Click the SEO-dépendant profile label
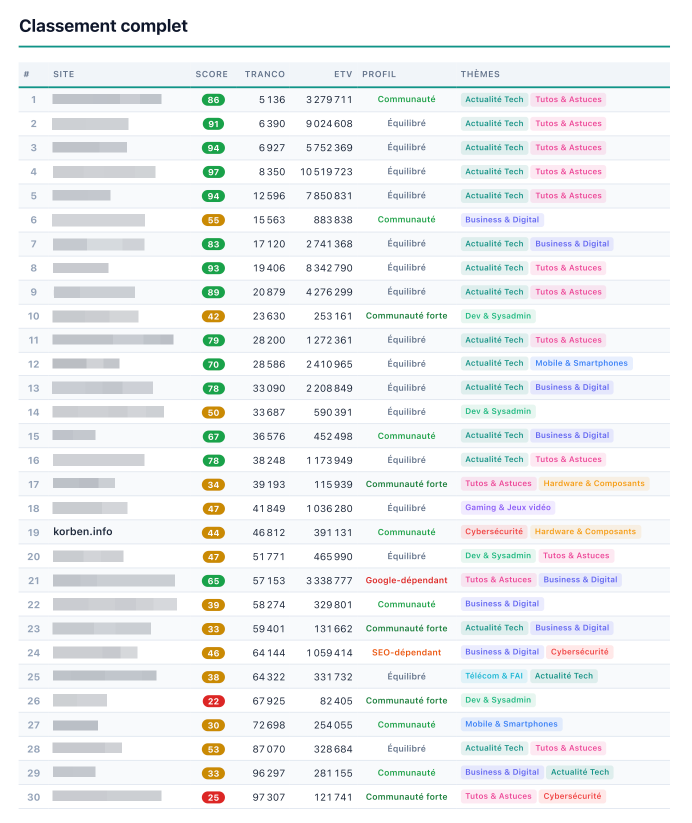The width and height of the screenshot is (692, 823). coord(406,652)
